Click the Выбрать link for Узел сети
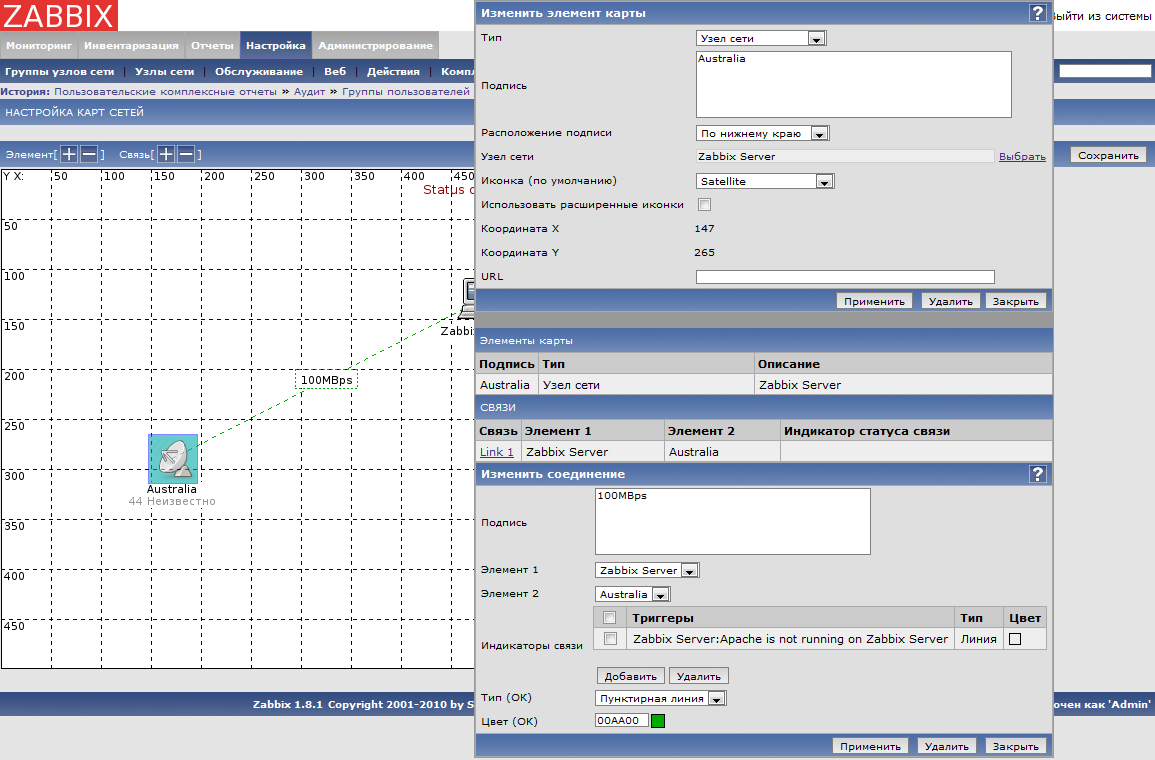1155x760 pixels. [x=1022, y=157]
